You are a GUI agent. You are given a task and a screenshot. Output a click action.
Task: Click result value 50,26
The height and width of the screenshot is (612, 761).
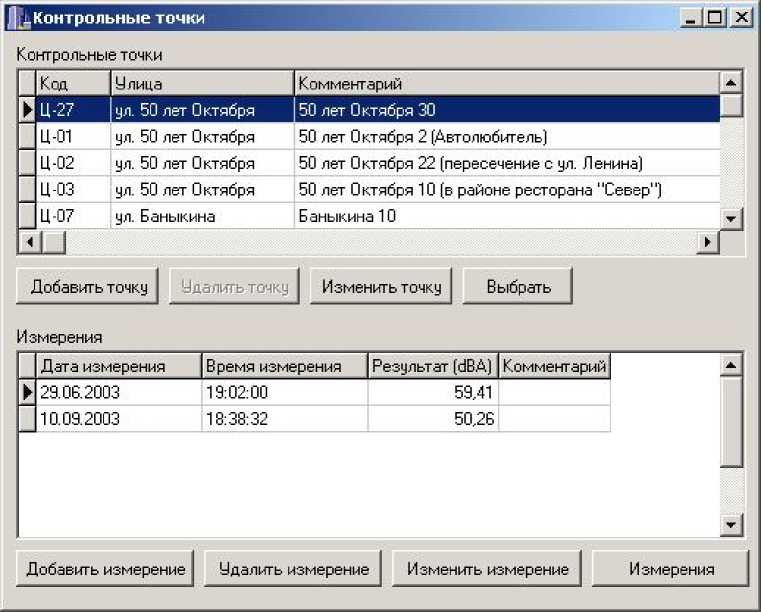click(433, 418)
